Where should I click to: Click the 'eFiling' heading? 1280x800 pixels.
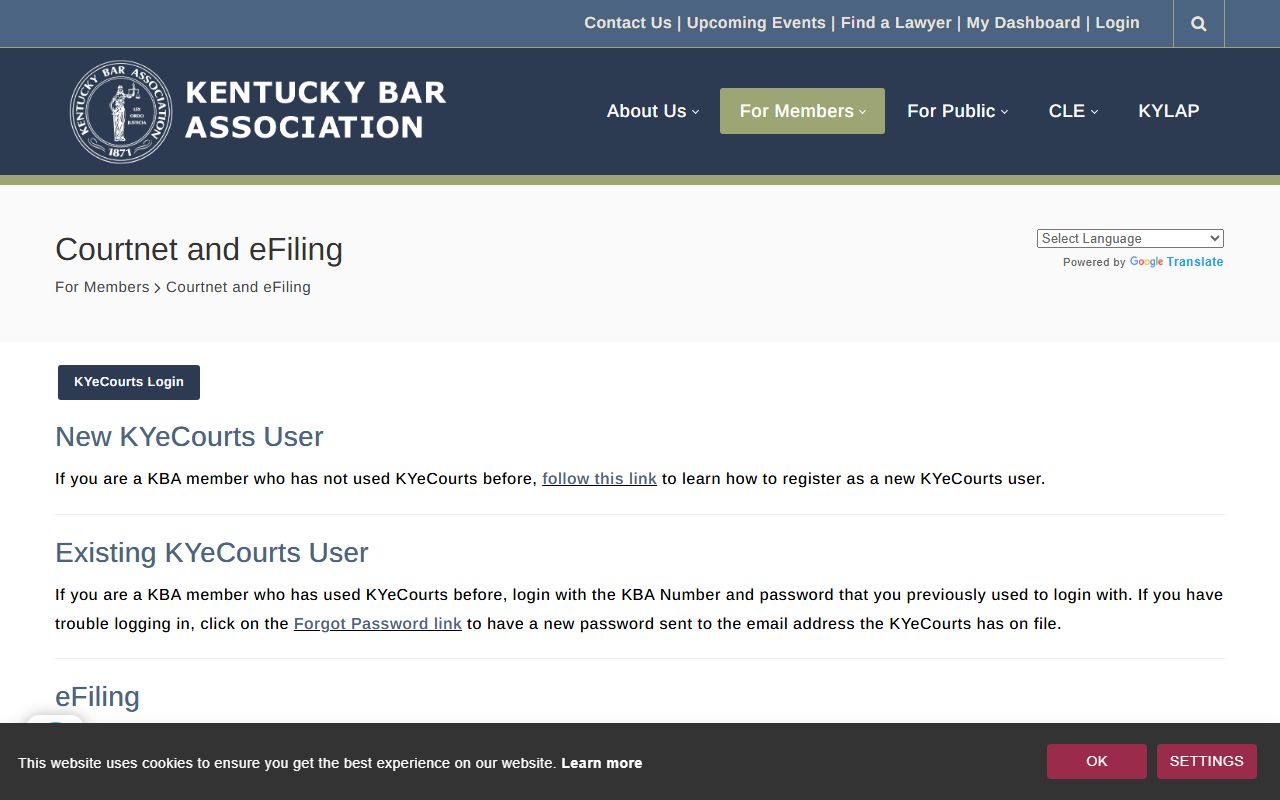click(x=97, y=697)
